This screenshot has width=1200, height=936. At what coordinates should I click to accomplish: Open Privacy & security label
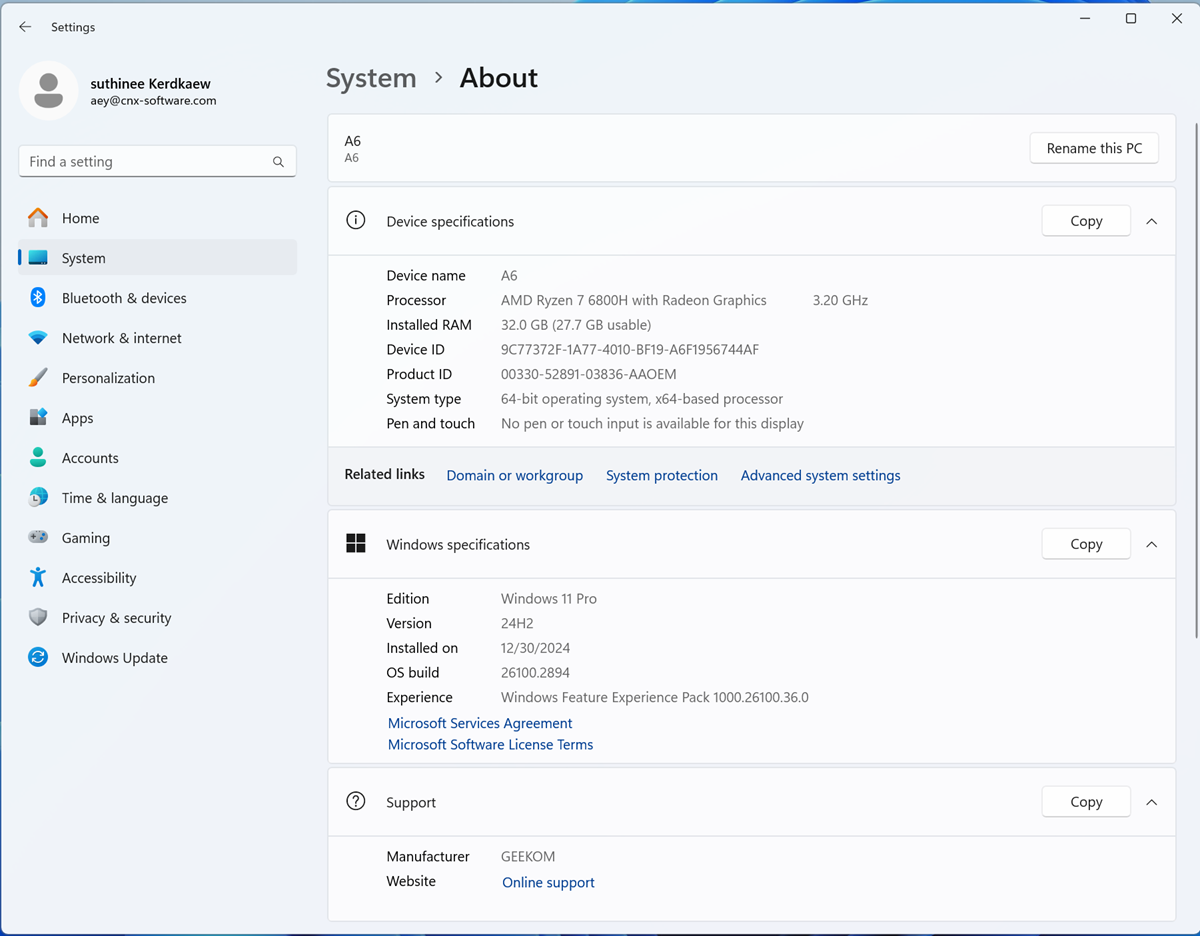point(116,618)
